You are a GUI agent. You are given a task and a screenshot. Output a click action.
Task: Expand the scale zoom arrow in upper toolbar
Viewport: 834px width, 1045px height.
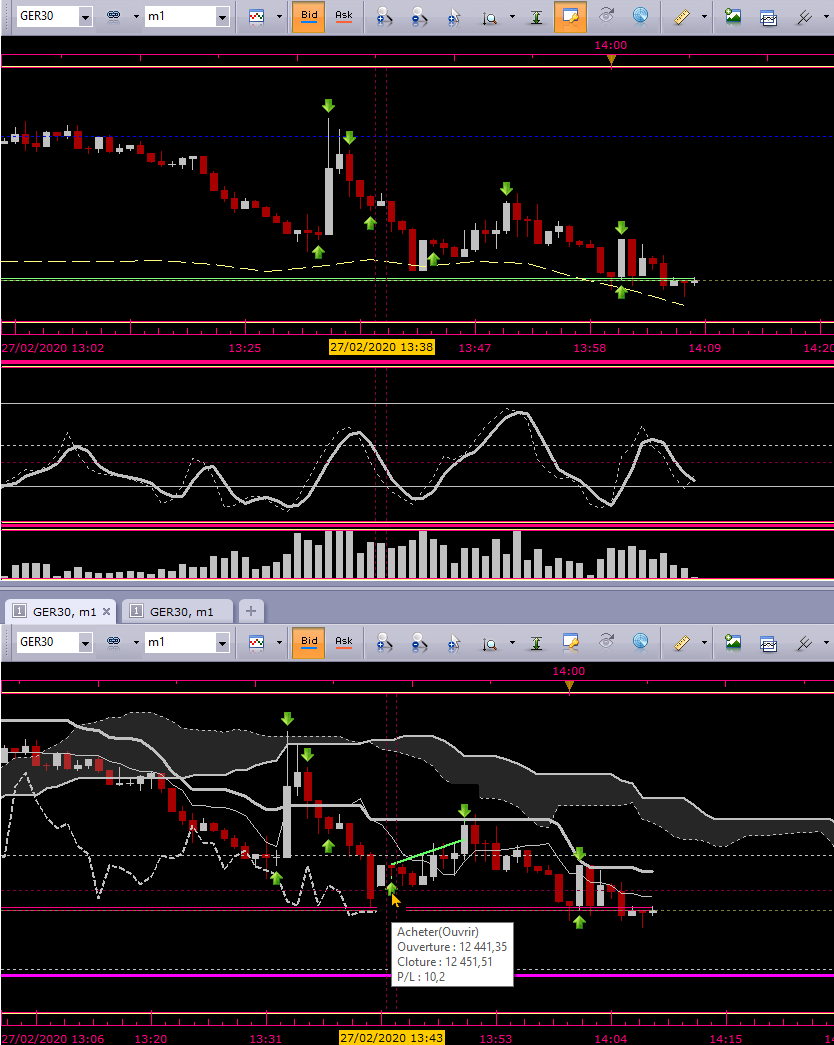tap(512, 17)
